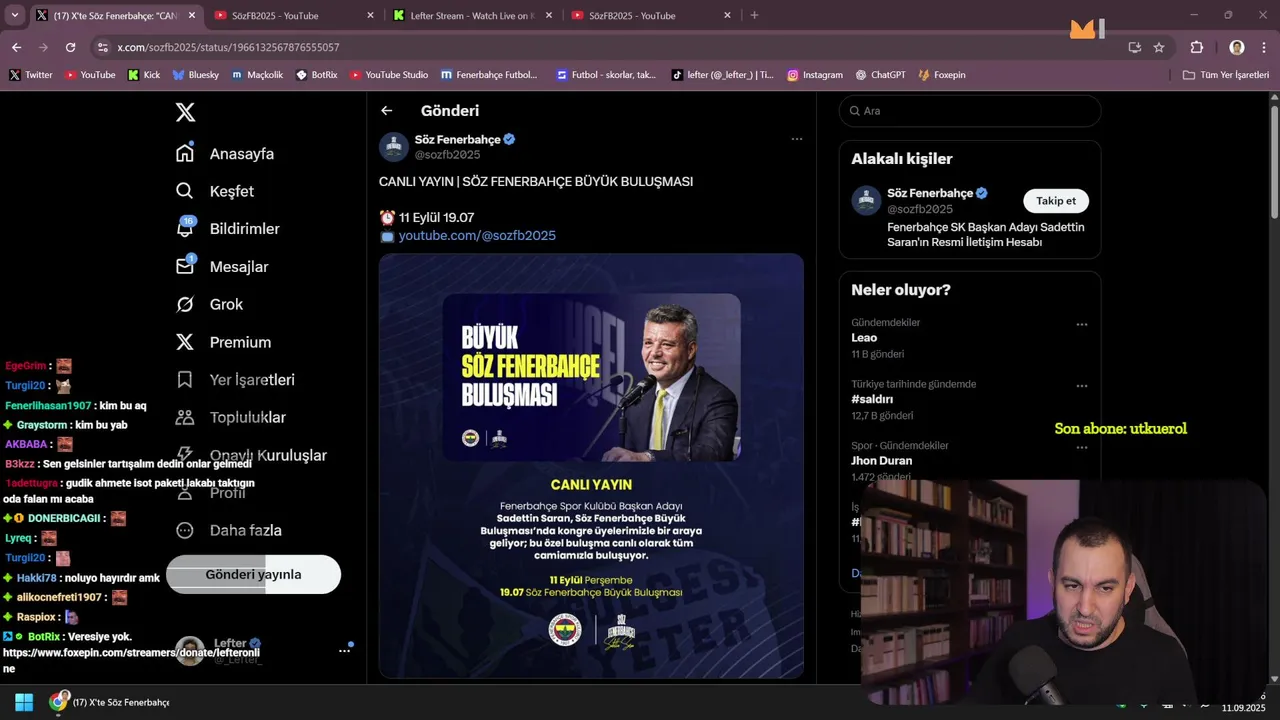1280x720 pixels.
Task: Open Fenerbahçe Futbol bookmark
Action: pyautogui.click(x=488, y=75)
